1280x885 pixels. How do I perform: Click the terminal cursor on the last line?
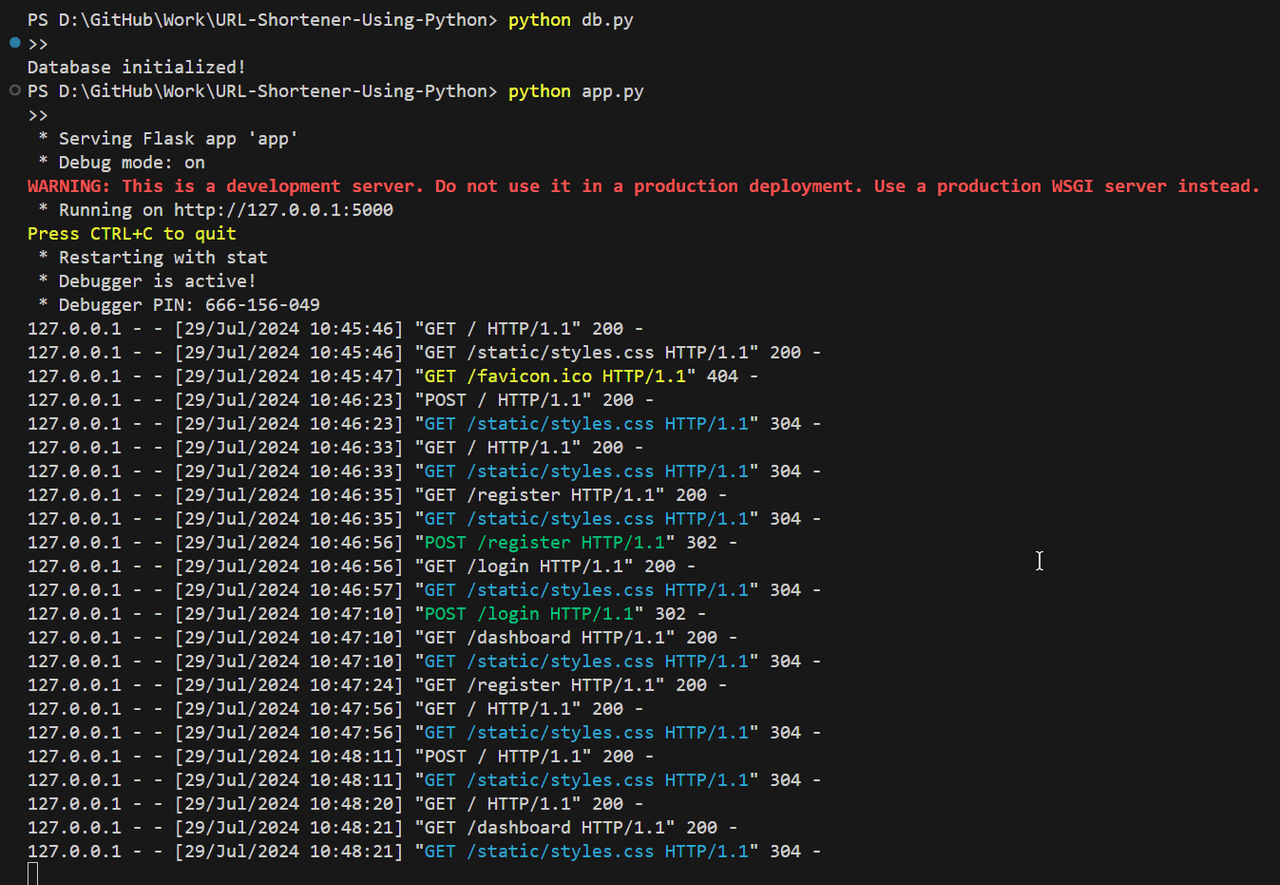(32, 874)
